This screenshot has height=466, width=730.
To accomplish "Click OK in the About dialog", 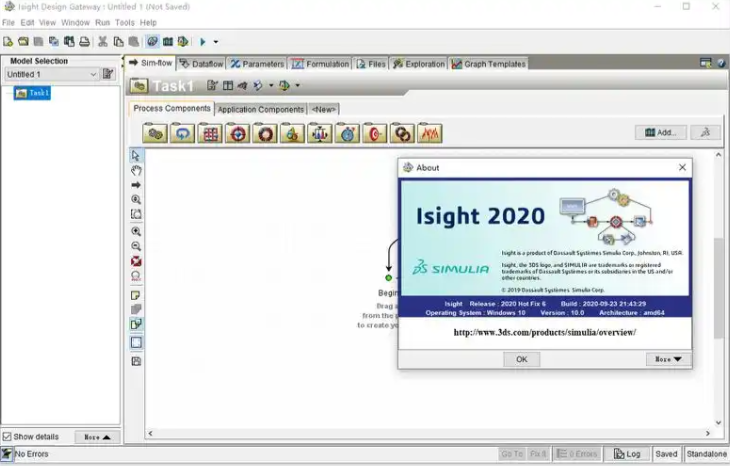I will pyautogui.click(x=521, y=359).
